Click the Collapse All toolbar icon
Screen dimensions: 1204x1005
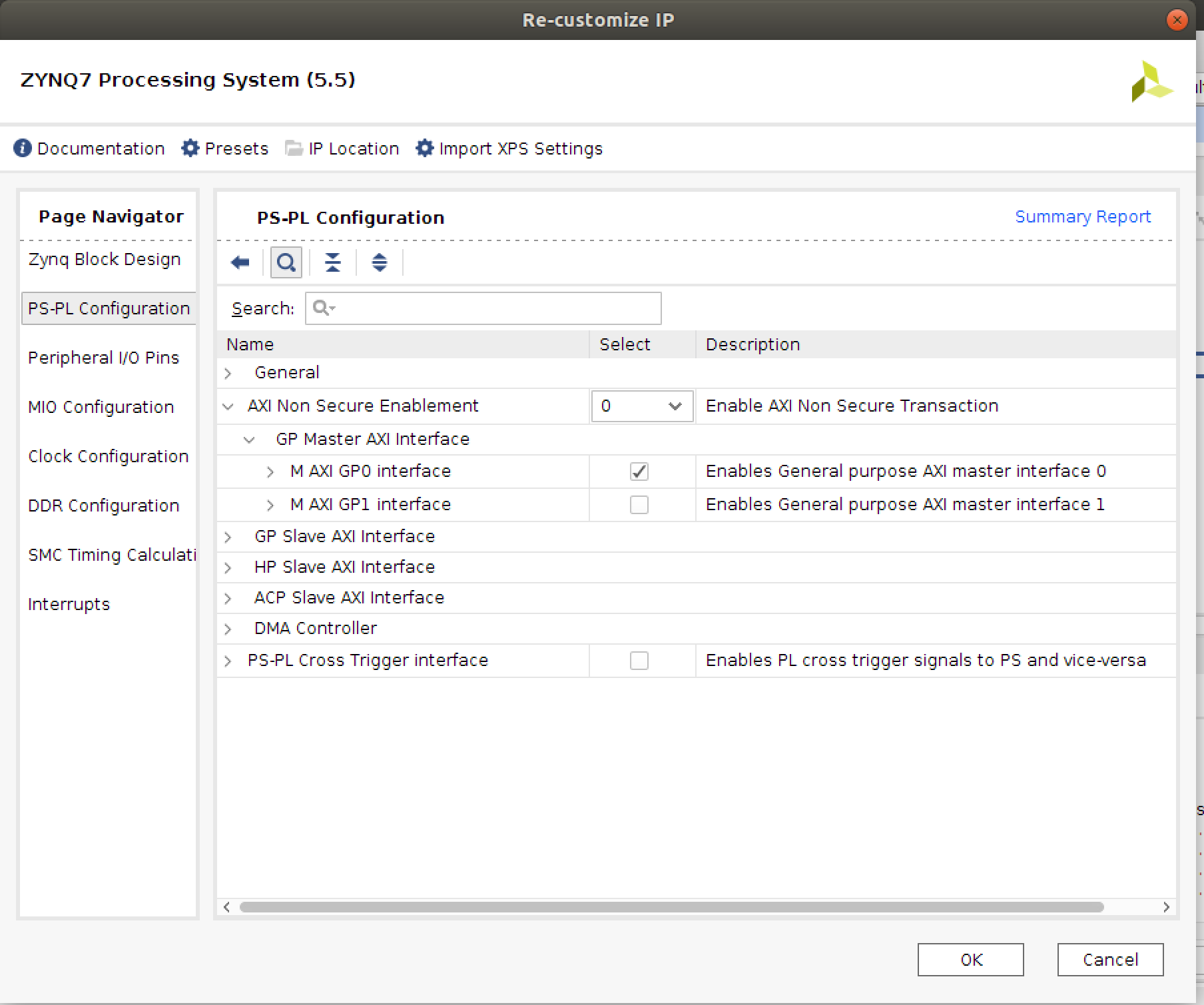[332, 262]
